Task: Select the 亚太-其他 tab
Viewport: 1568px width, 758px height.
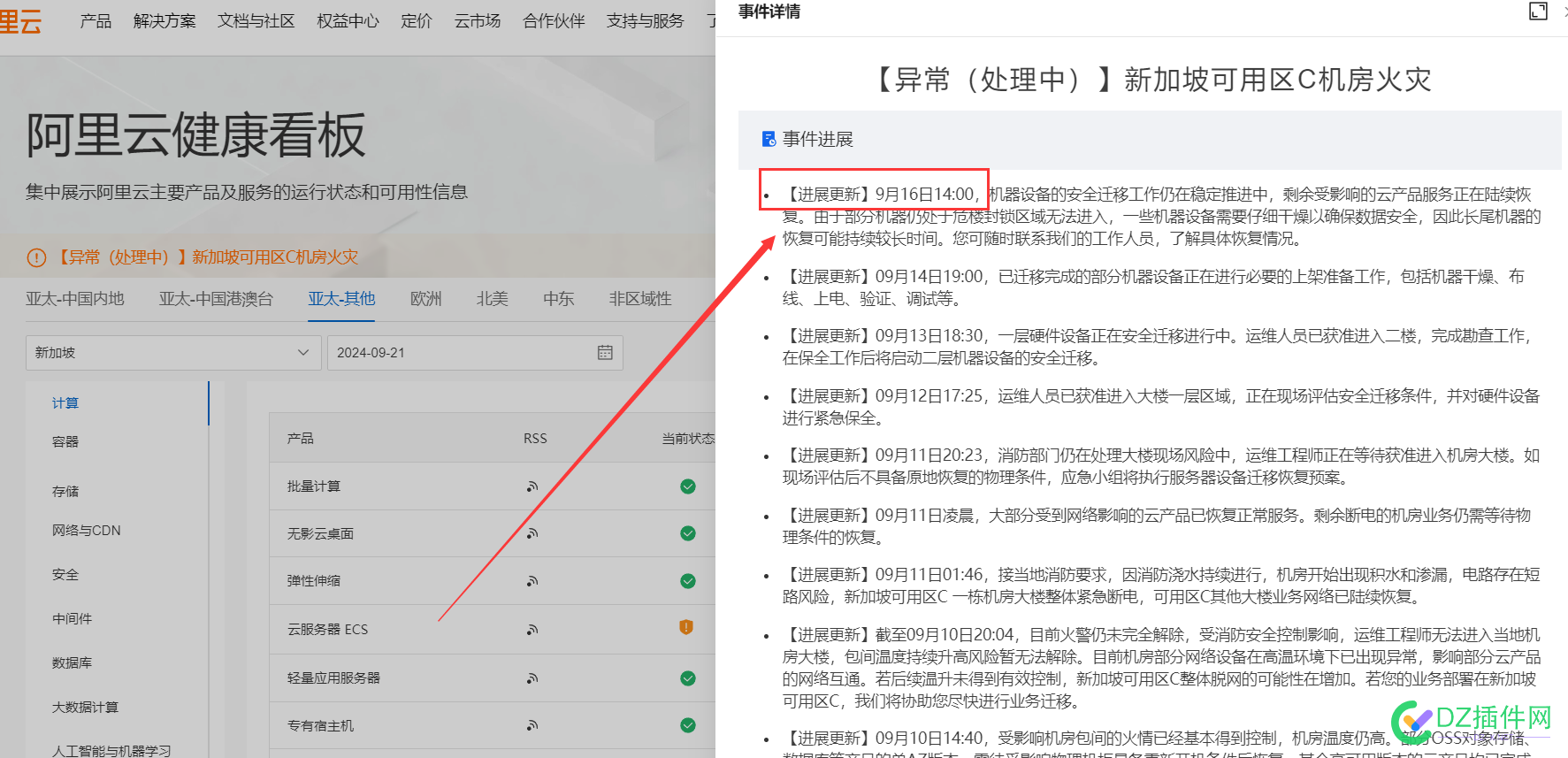Action: [x=341, y=299]
